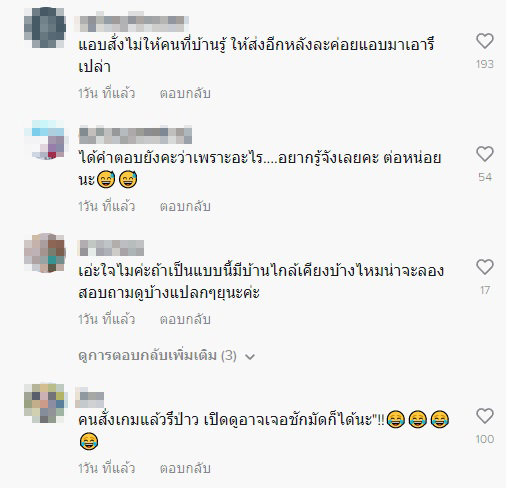Click the 193 like count number
This screenshot has height=488, width=506.
click(485, 64)
